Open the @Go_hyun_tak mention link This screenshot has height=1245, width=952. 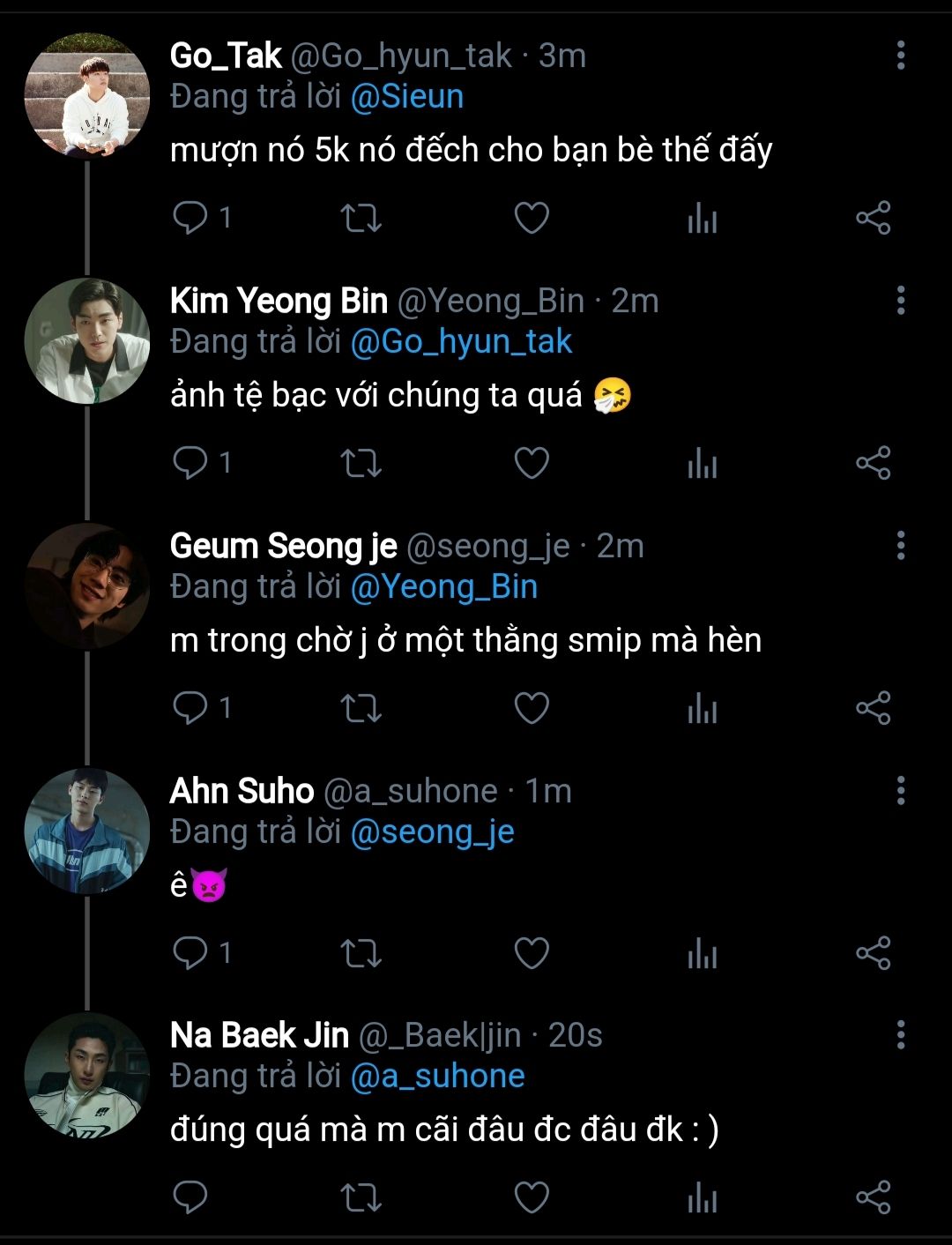[x=461, y=341]
